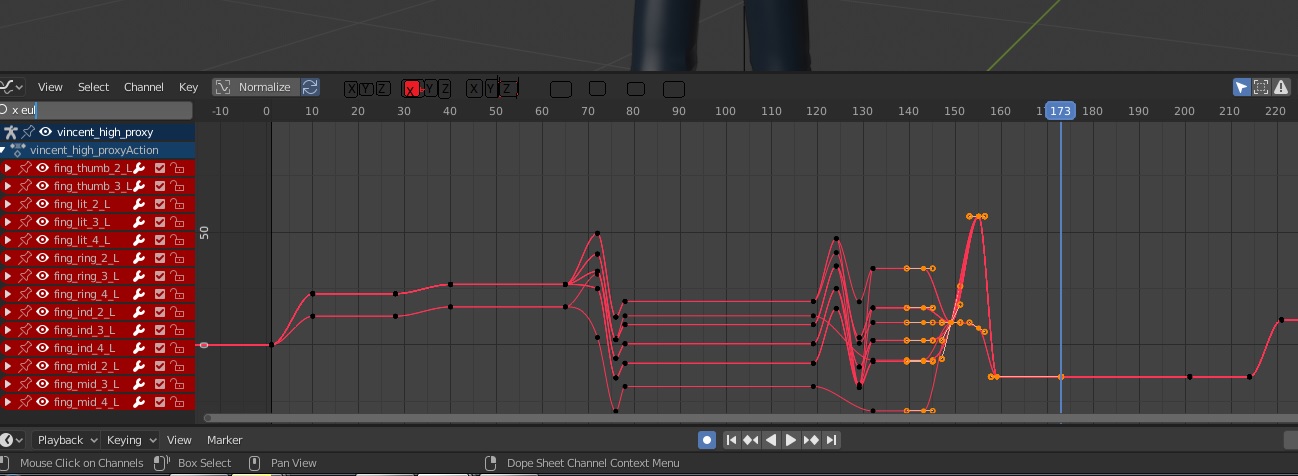Click the current frame 173 marker
Screen dimensions: 1298x476
(1060, 111)
